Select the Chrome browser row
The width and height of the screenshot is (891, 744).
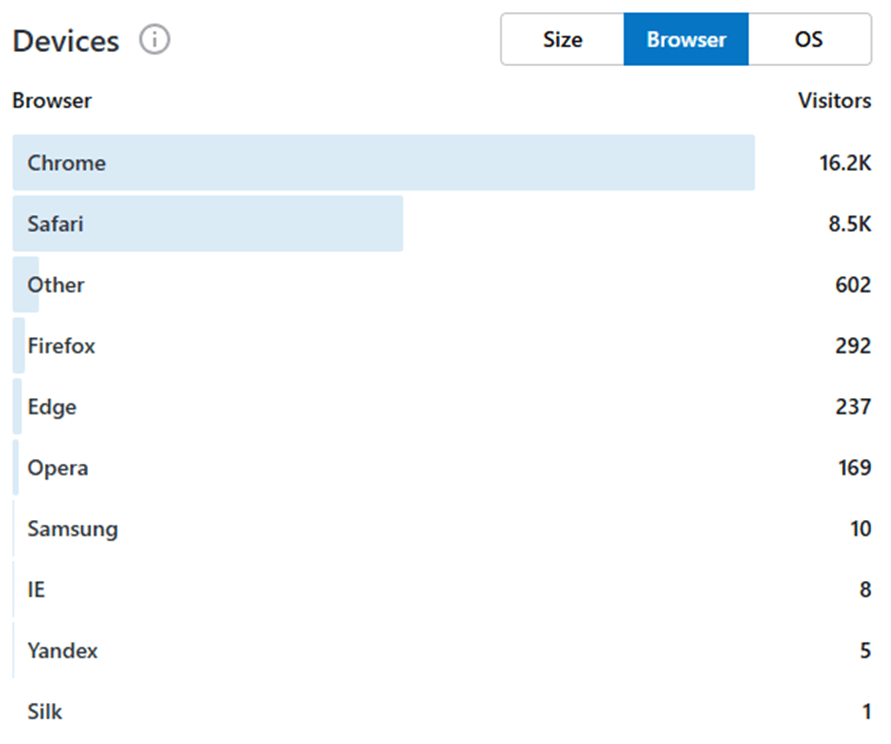coord(67,163)
